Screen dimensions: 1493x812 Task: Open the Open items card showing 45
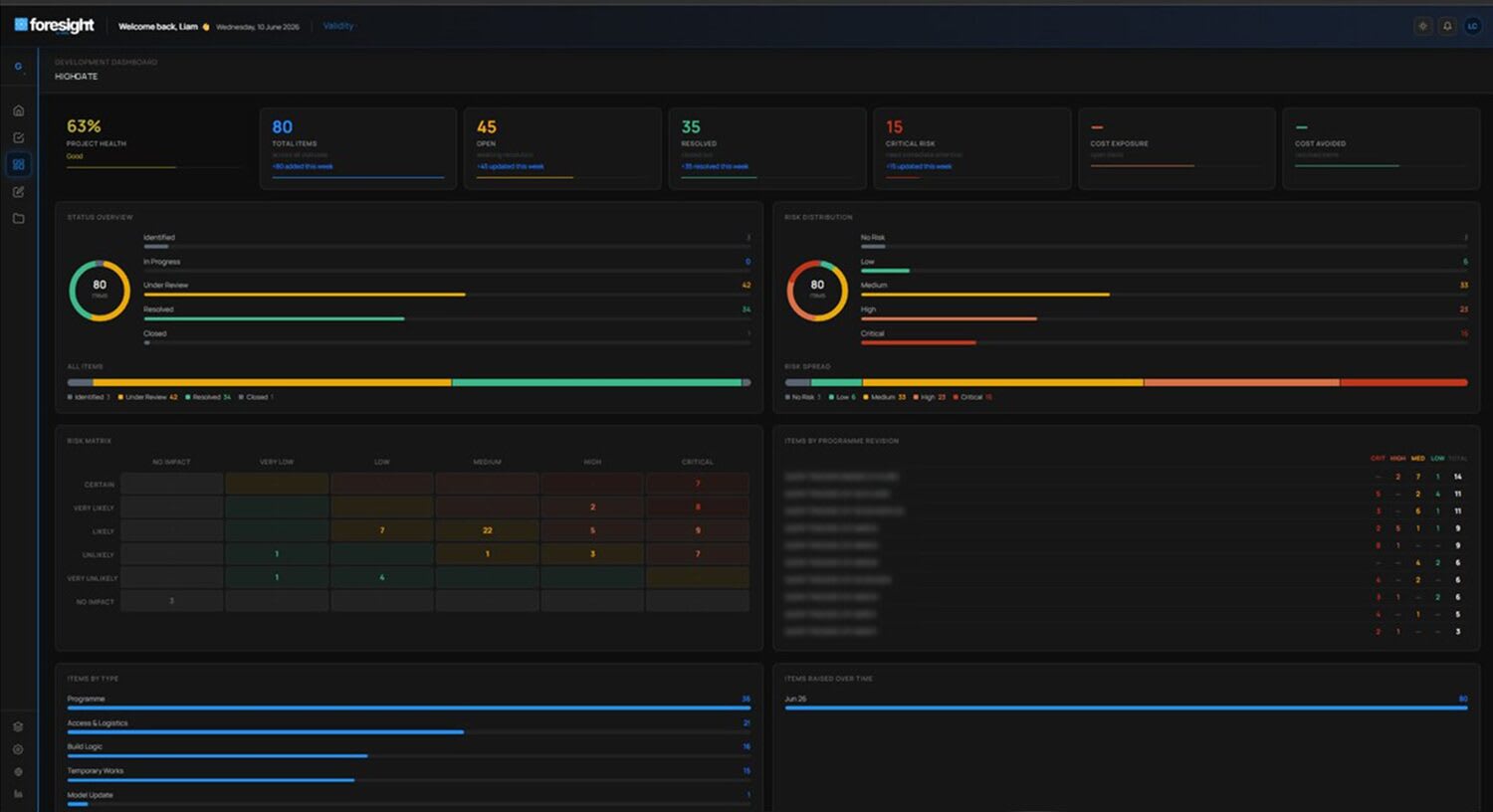tap(562, 148)
